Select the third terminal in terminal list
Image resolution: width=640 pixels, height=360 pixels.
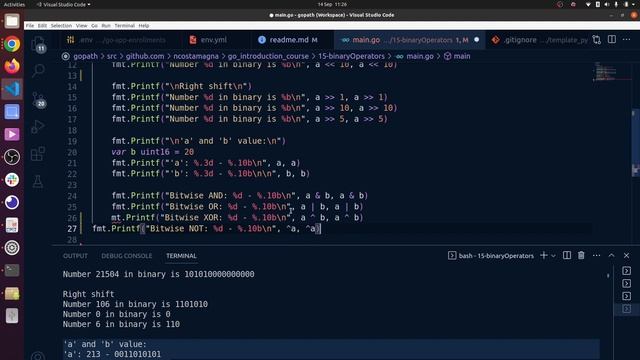[627, 296]
